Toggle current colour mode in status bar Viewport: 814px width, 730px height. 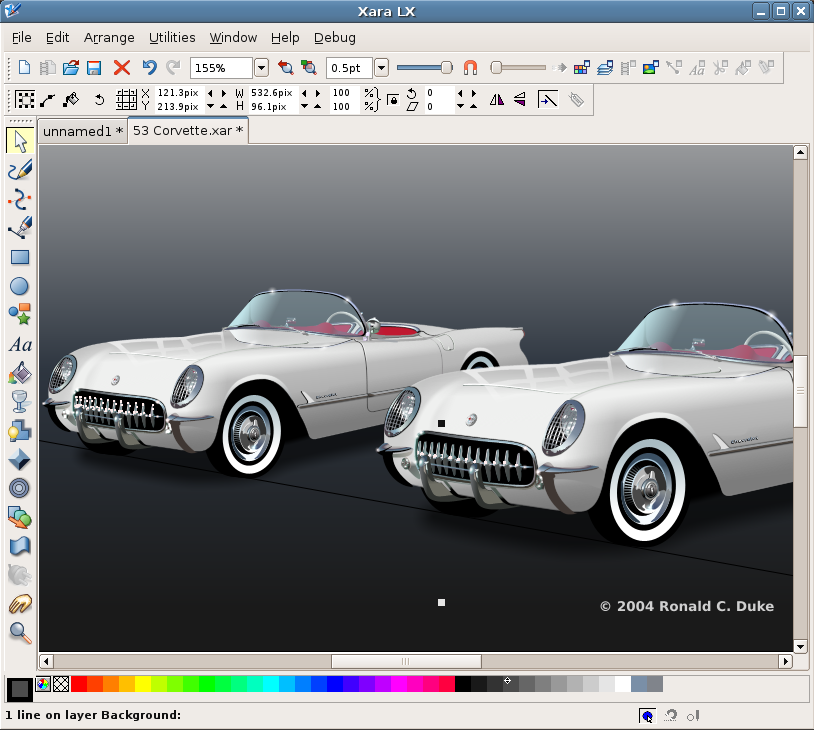[647, 716]
